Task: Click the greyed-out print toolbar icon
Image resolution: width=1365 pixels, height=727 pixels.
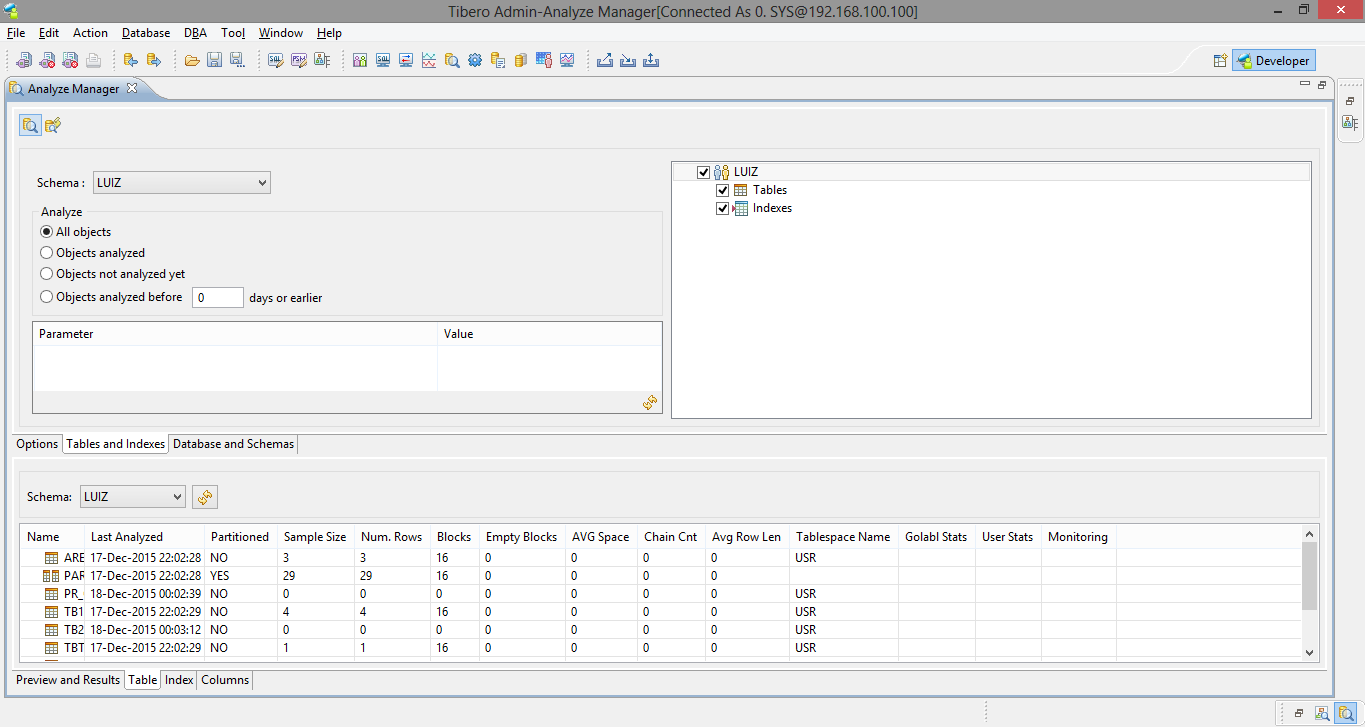Action: [93, 61]
